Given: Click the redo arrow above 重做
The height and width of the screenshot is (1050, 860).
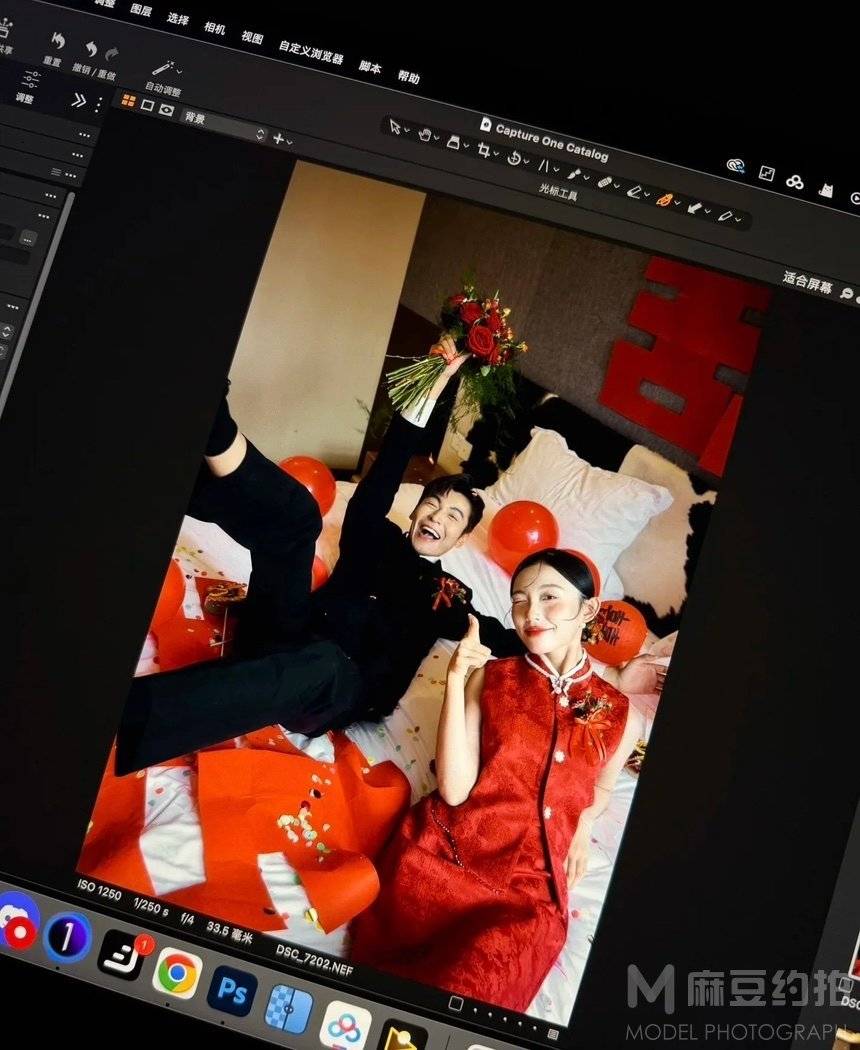Looking at the screenshot, I should [111, 54].
